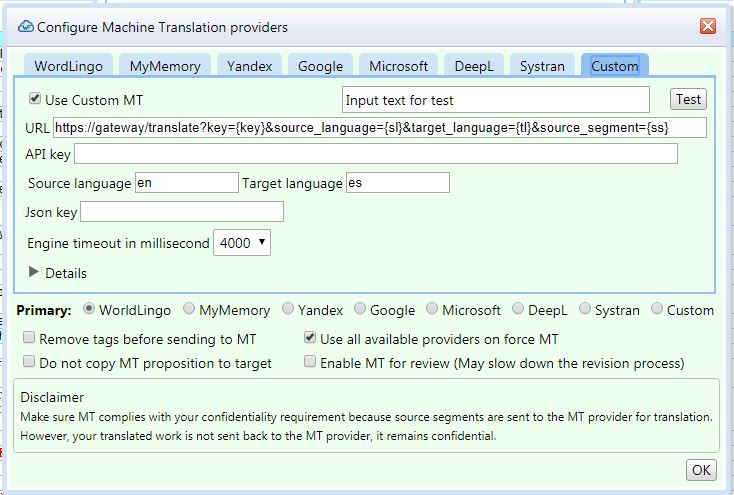Uncheck the Use Custom MT checkbox
The height and width of the screenshot is (495, 734).
pyautogui.click(x=36, y=99)
